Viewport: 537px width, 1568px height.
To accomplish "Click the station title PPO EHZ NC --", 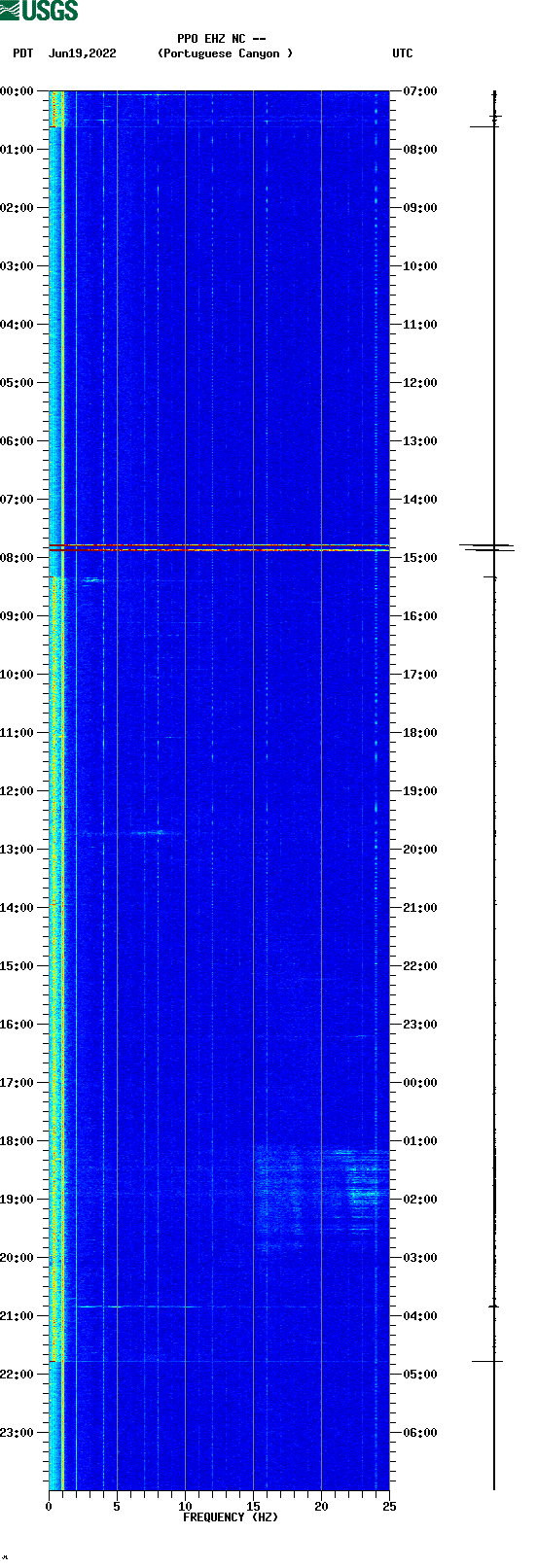I will [x=222, y=39].
